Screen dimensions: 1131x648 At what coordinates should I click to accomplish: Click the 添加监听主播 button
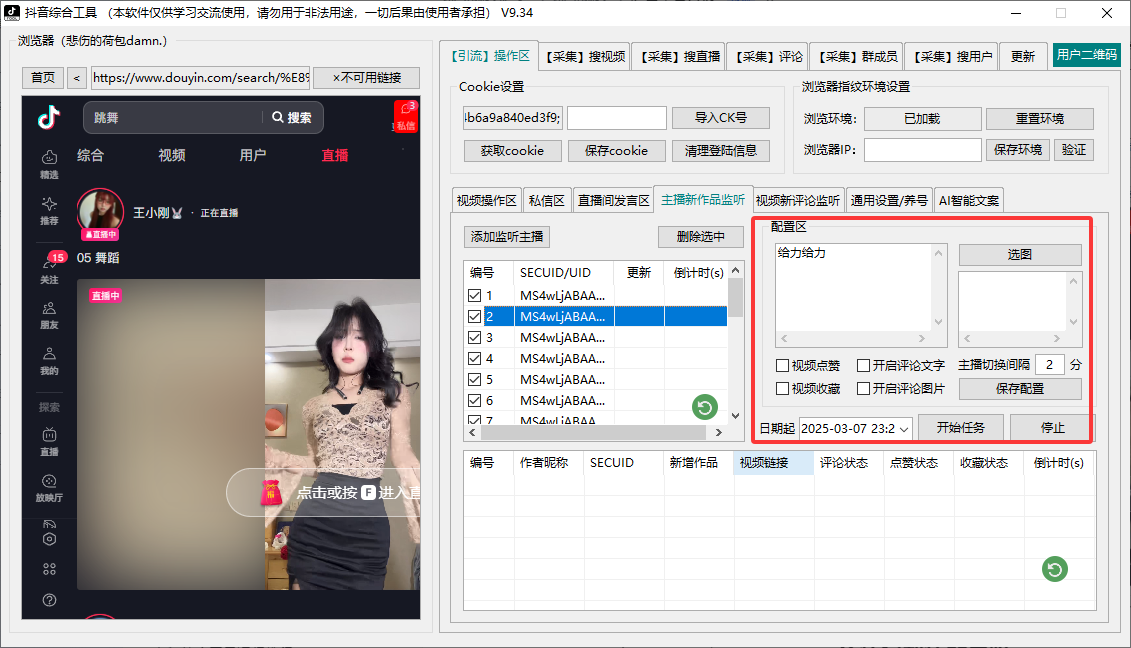point(508,237)
